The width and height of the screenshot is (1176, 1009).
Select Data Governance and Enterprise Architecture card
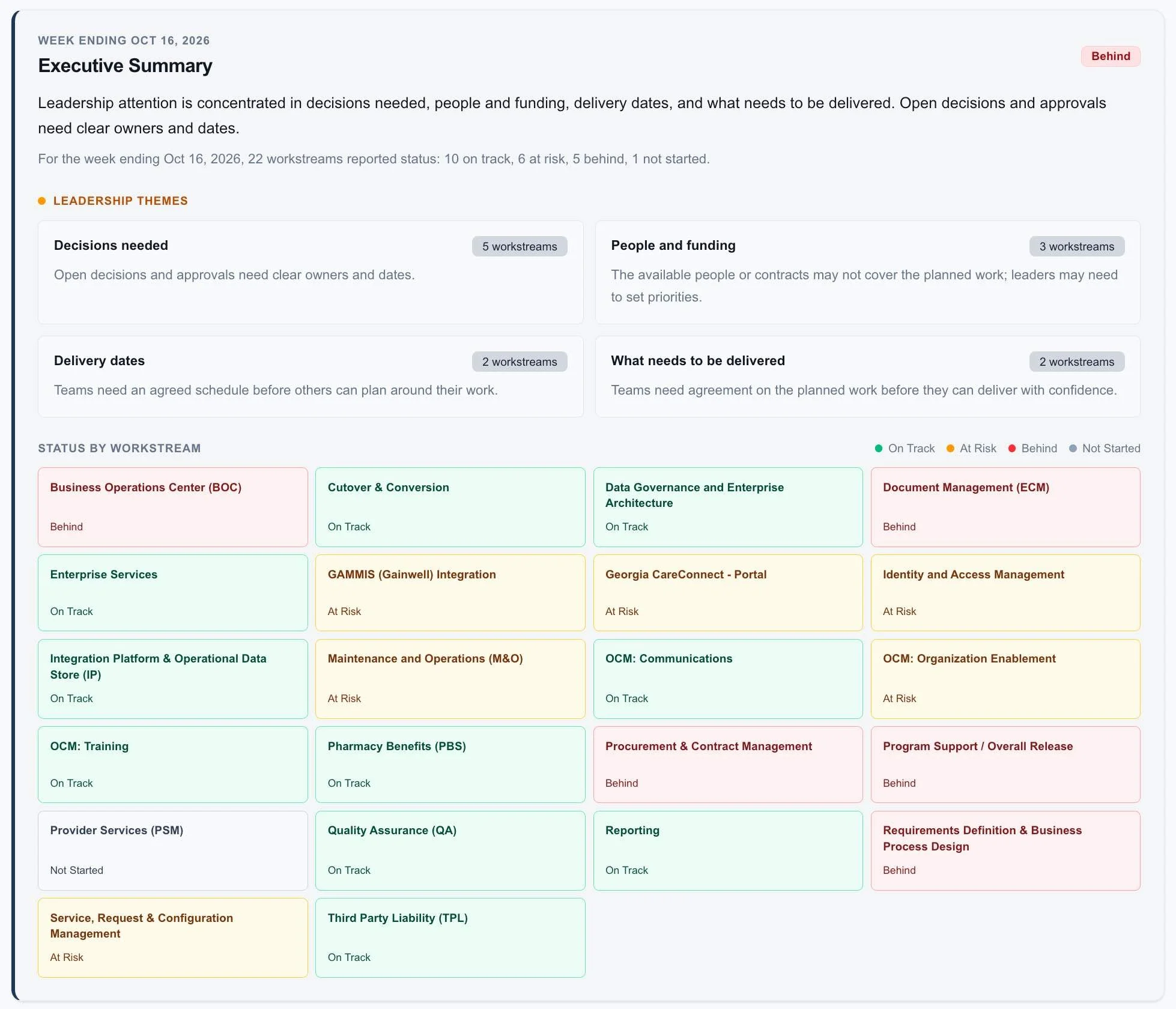pos(728,507)
